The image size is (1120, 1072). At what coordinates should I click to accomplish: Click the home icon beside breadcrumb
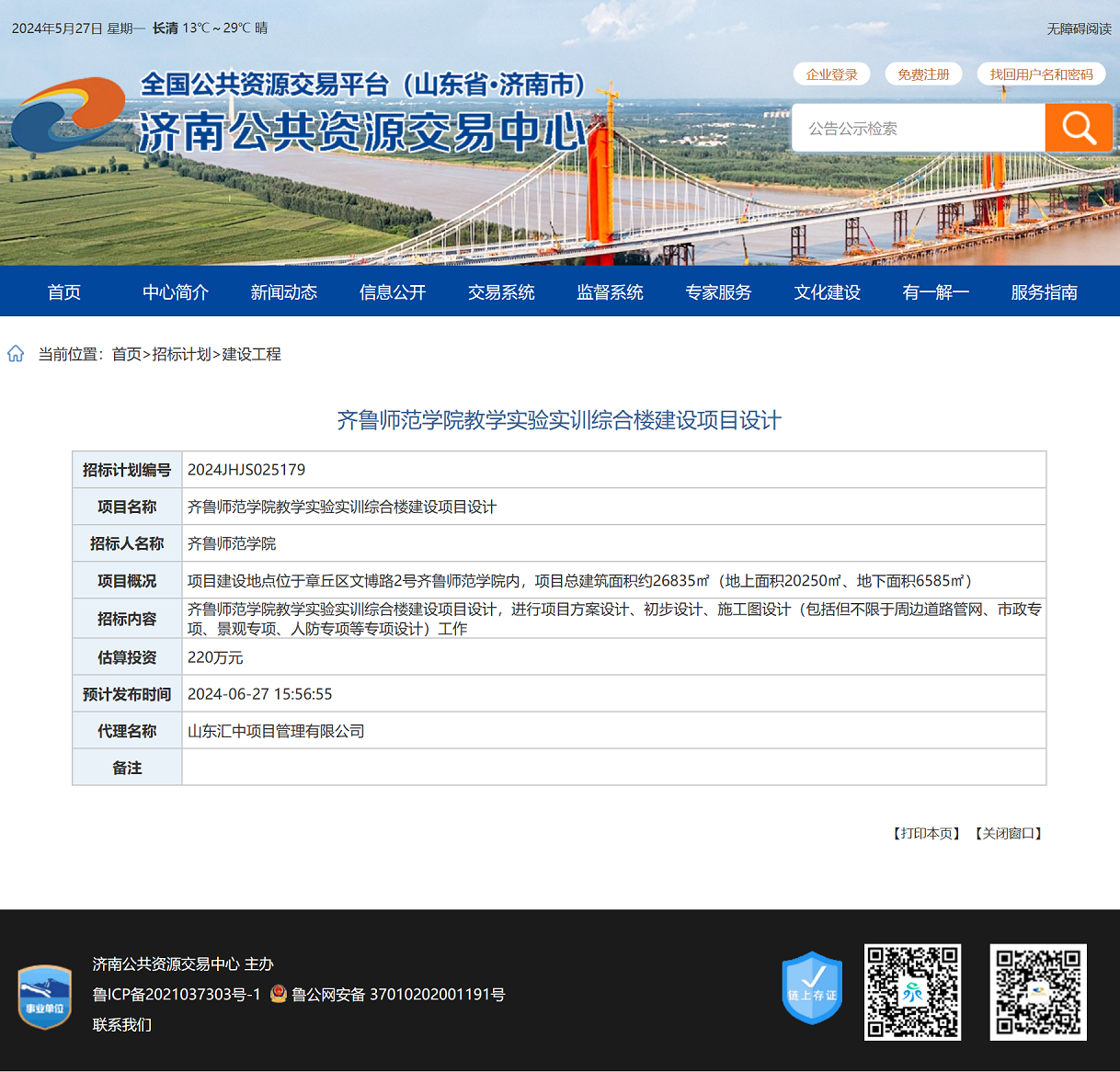click(16, 354)
